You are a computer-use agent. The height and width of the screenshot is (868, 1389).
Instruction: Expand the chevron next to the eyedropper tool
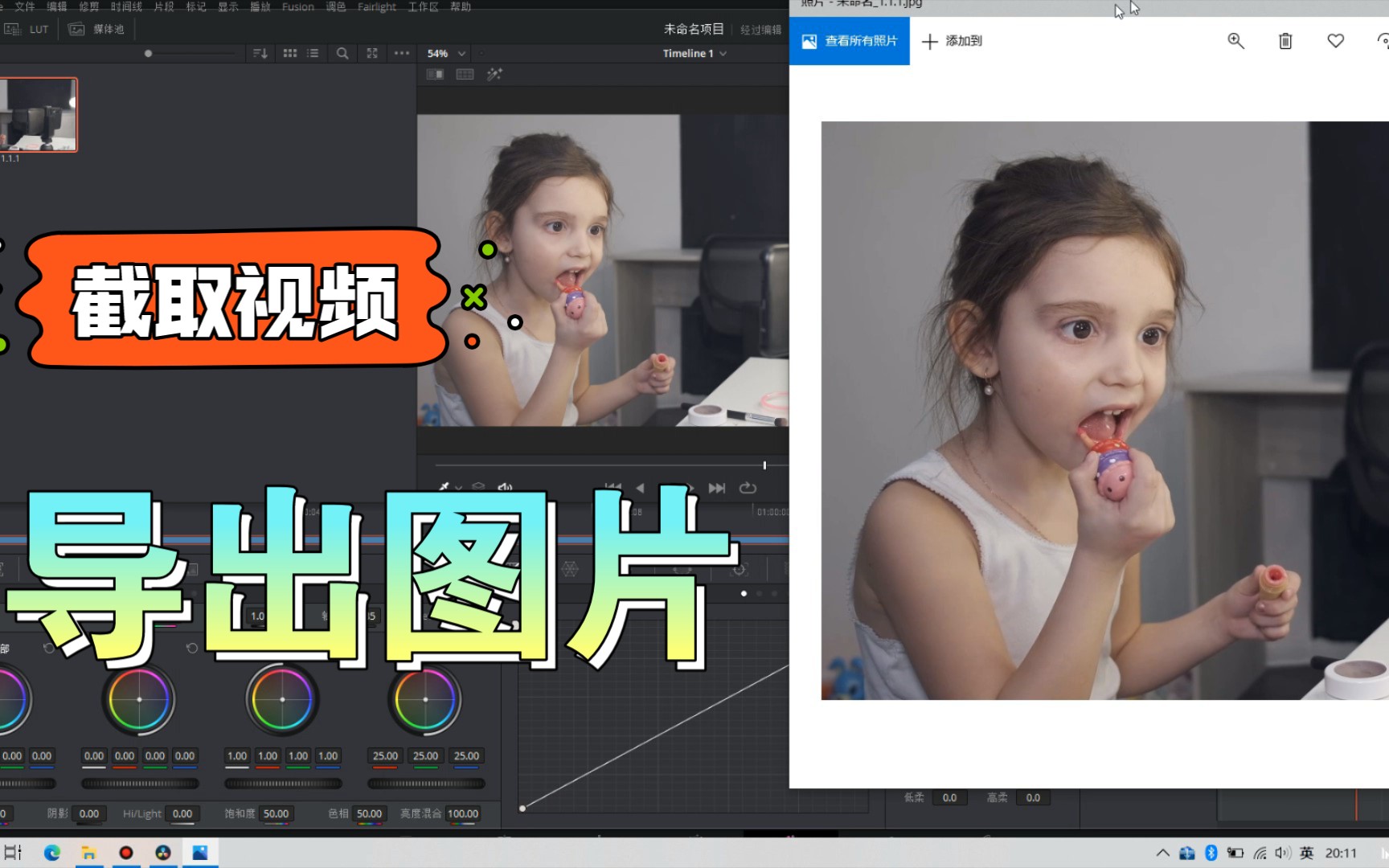[459, 488]
